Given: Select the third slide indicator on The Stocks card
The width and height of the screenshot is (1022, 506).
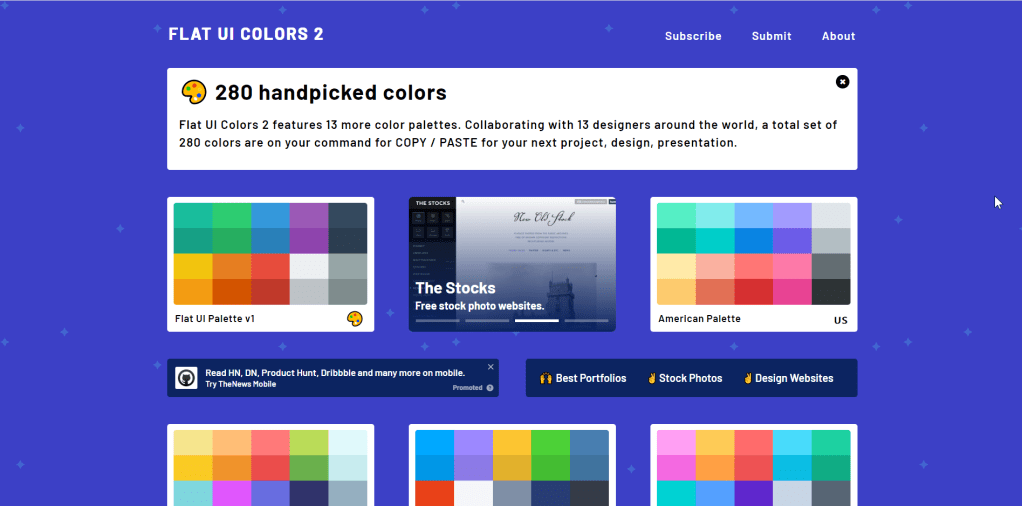Looking at the screenshot, I should [x=537, y=321].
